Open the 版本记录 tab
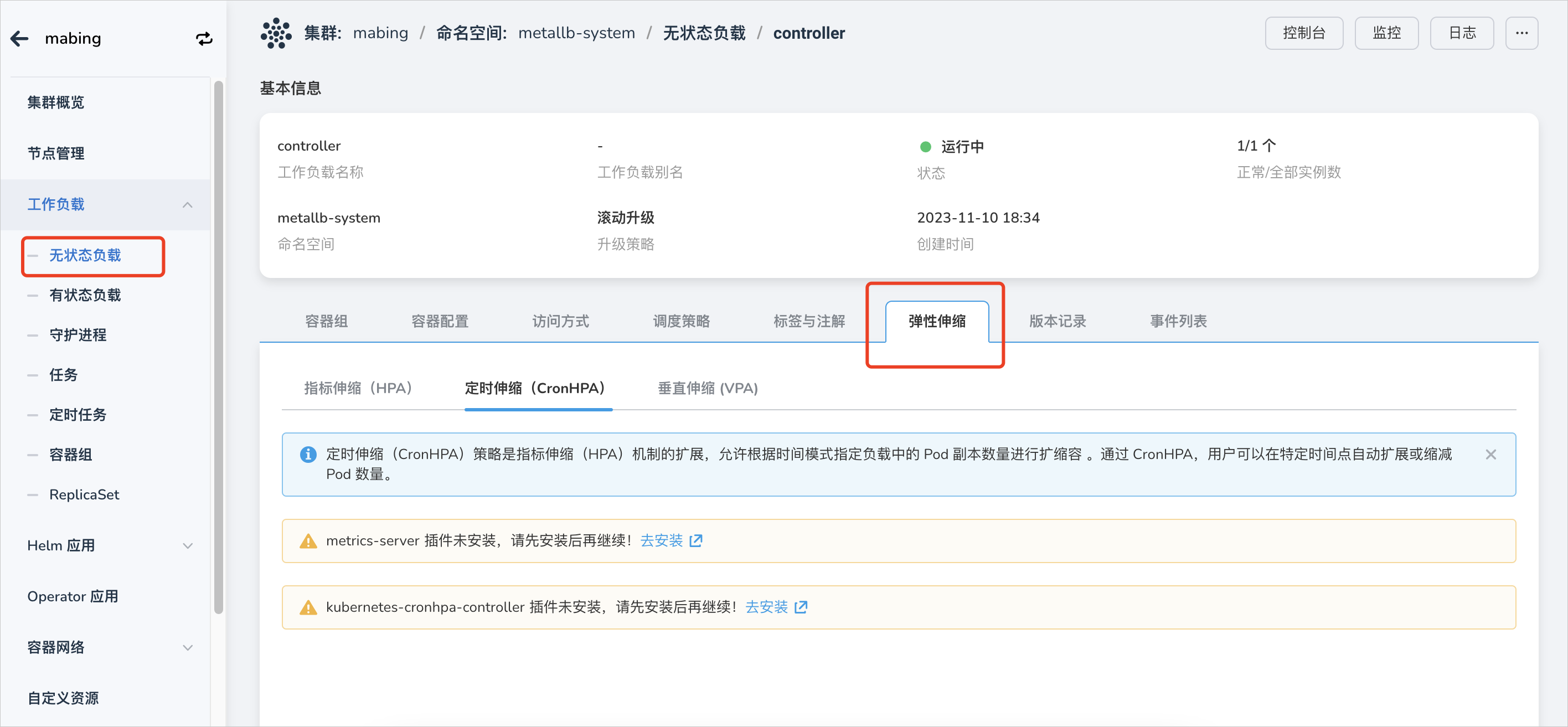The height and width of the screenshot is (727, 1568). tap(1058, 321)
